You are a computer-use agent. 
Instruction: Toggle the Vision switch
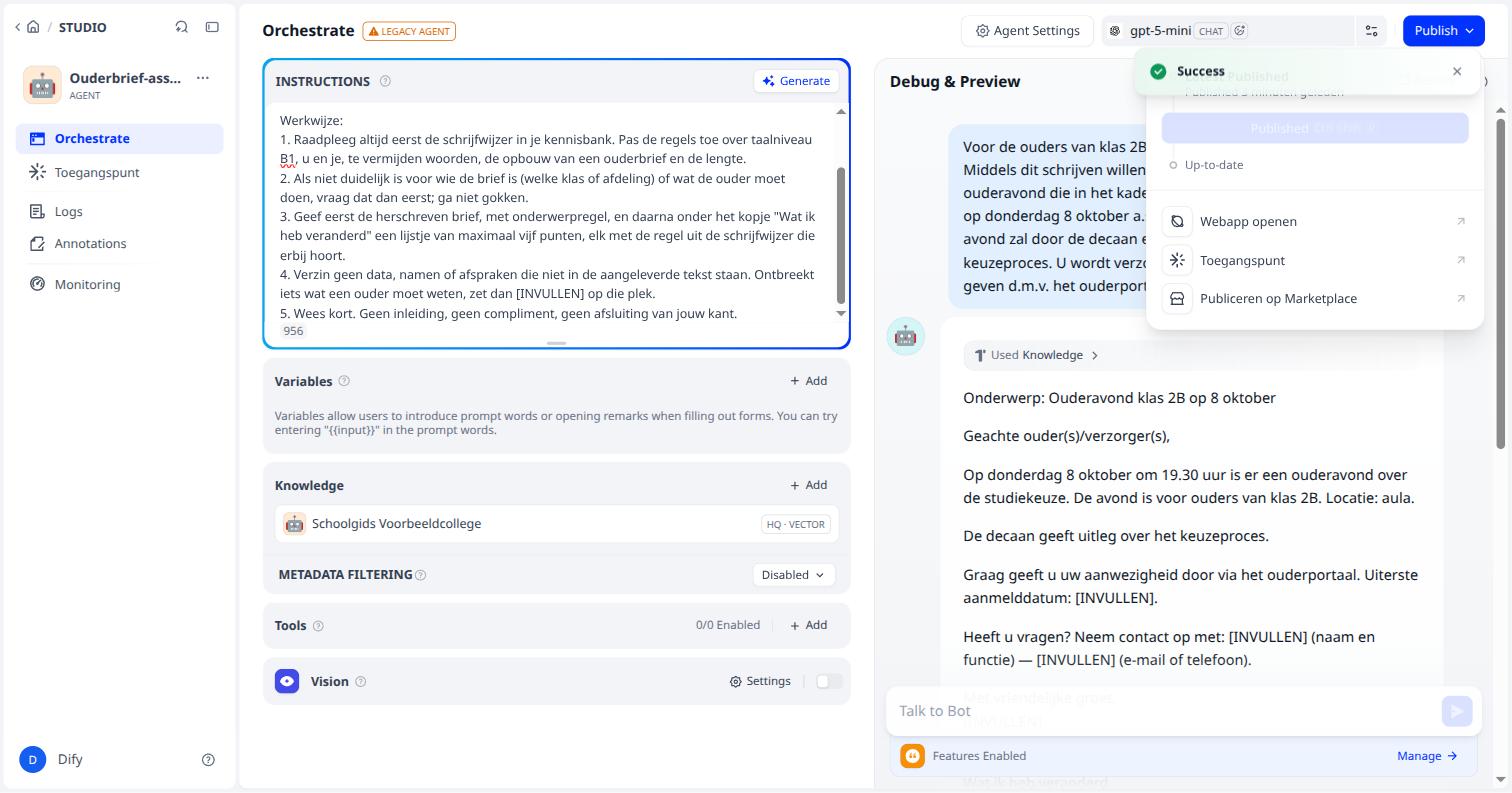click(x=829, y=681)
